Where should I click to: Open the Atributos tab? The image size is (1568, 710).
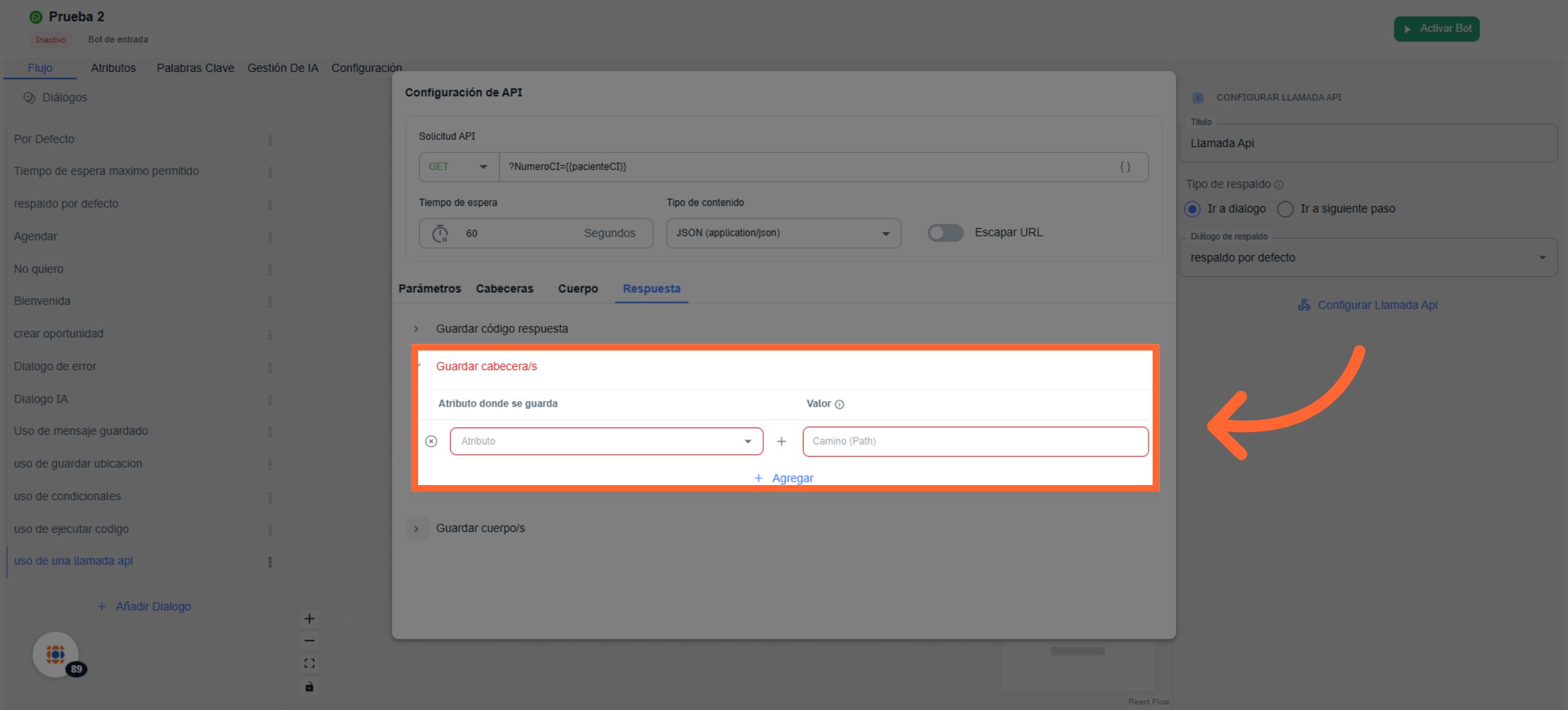coord(113,68)
